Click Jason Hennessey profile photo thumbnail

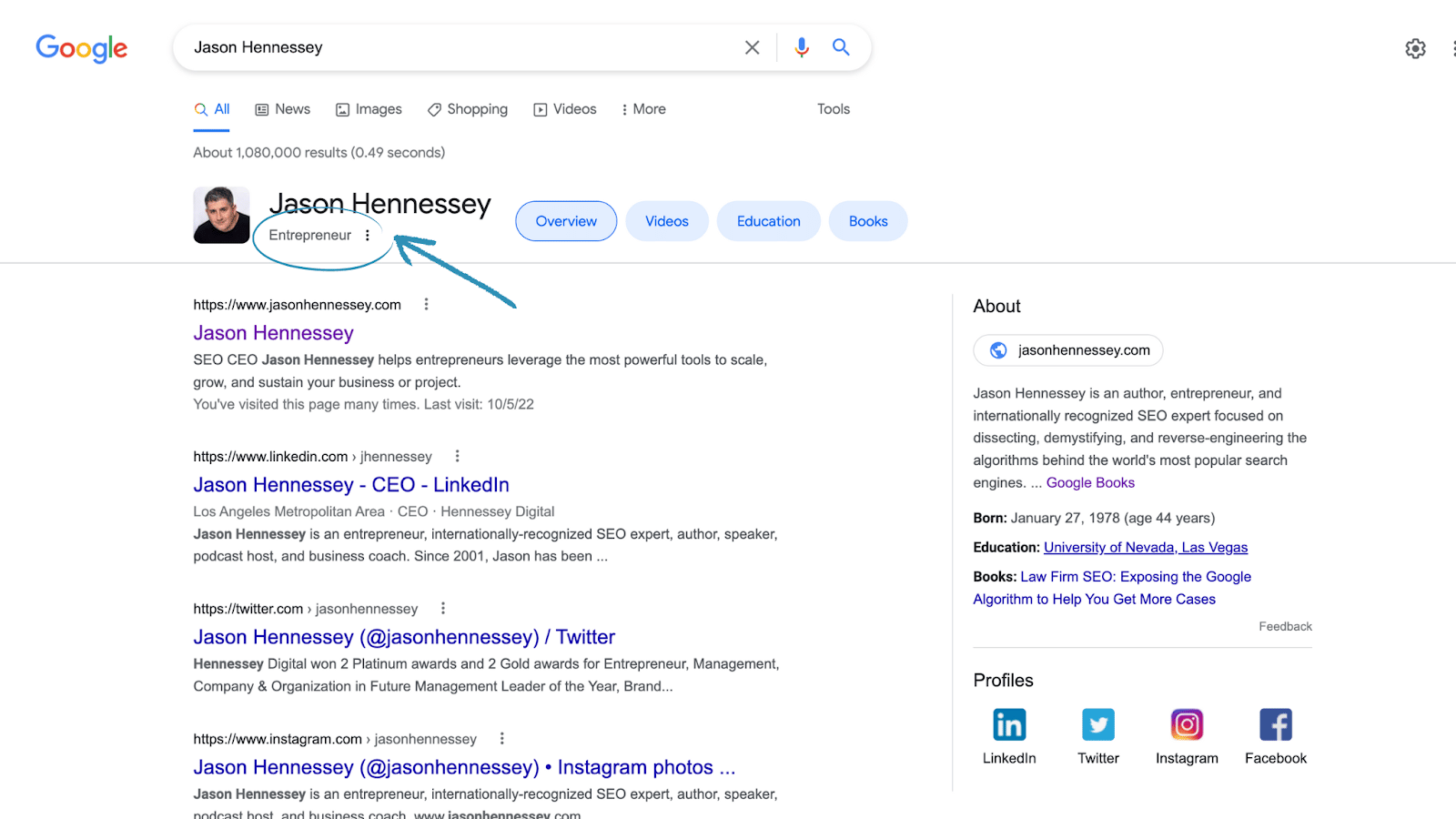[x=221, y=216]
